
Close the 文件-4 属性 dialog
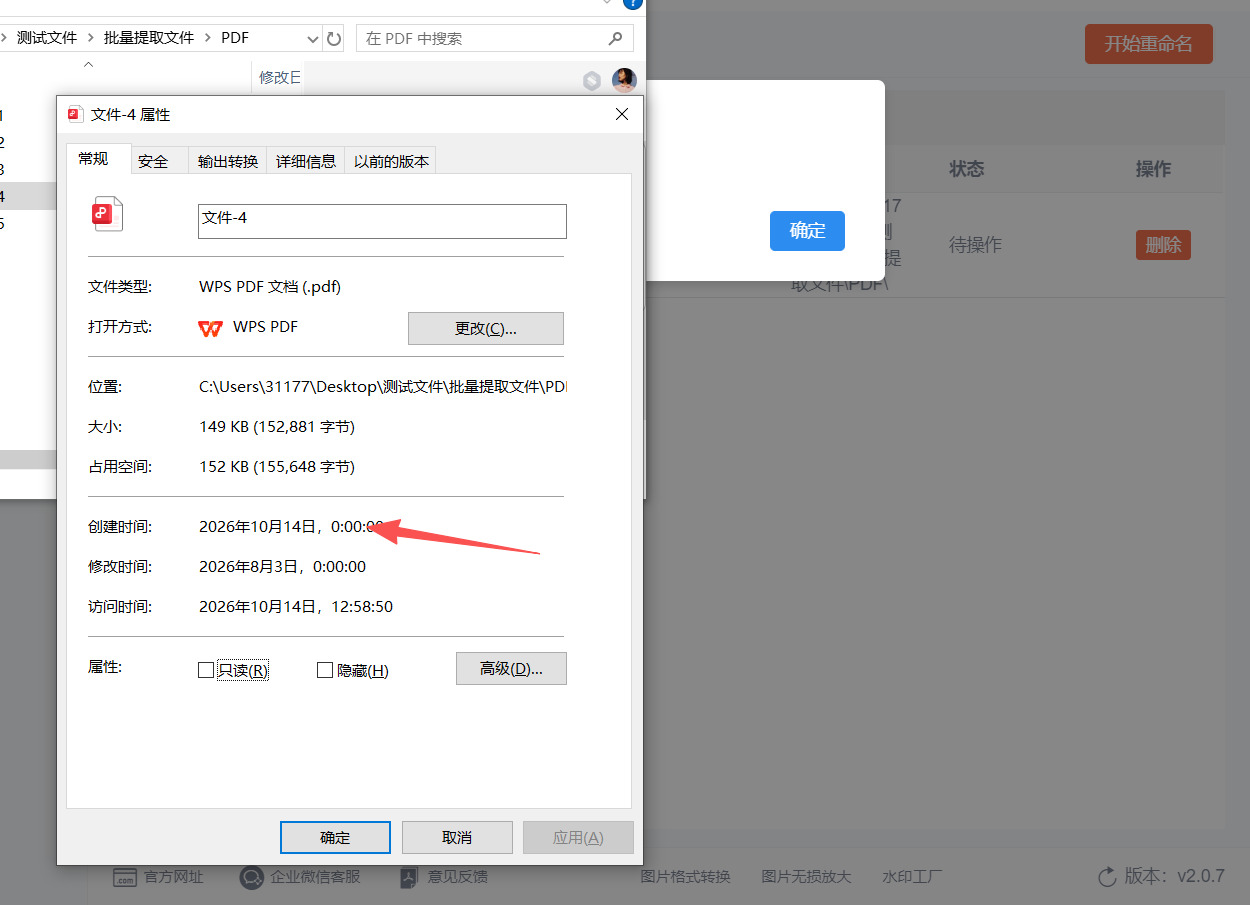[x=622, y=114]
